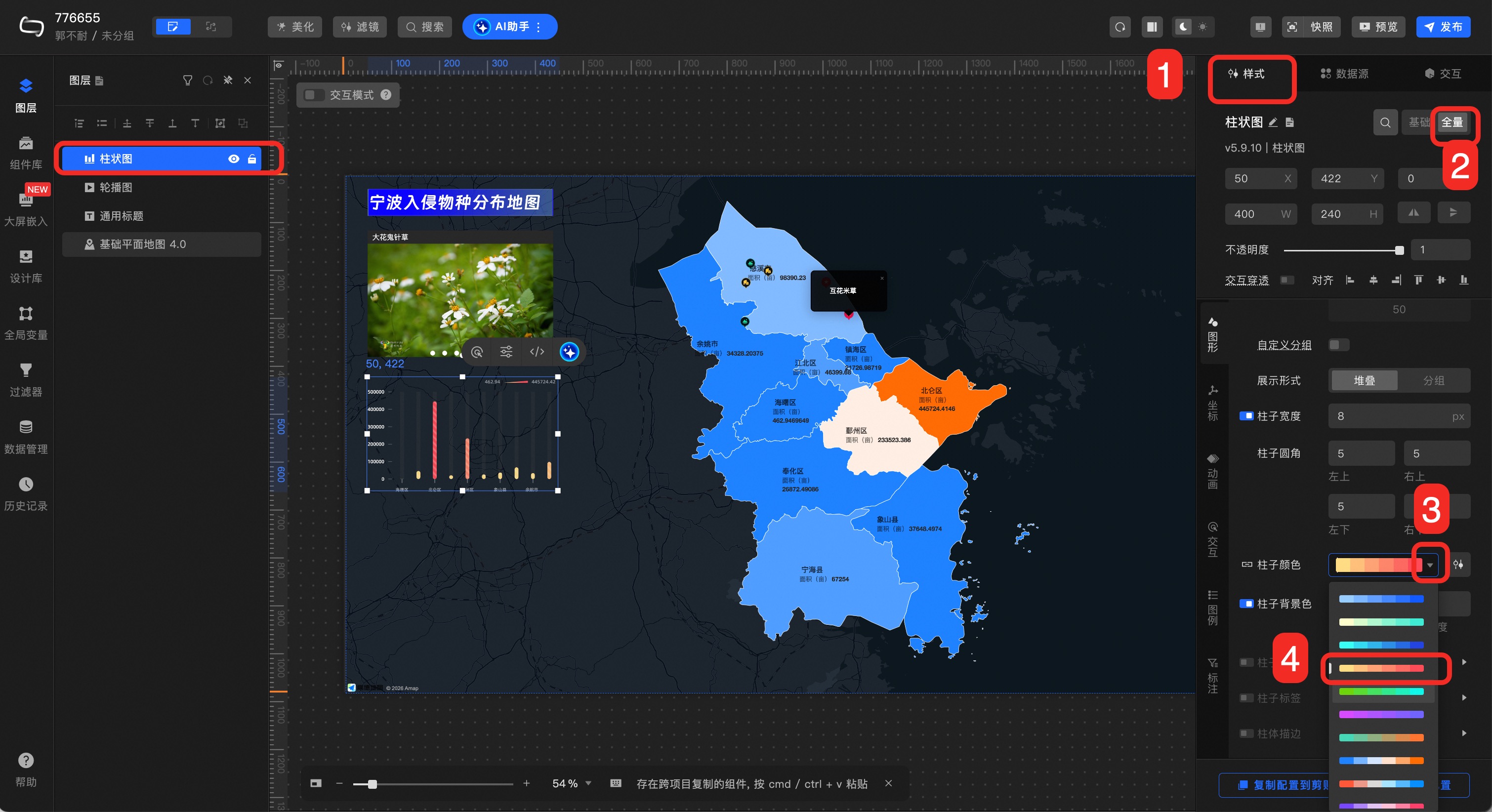Toggle the 交互模式 switch

[314, 94]
